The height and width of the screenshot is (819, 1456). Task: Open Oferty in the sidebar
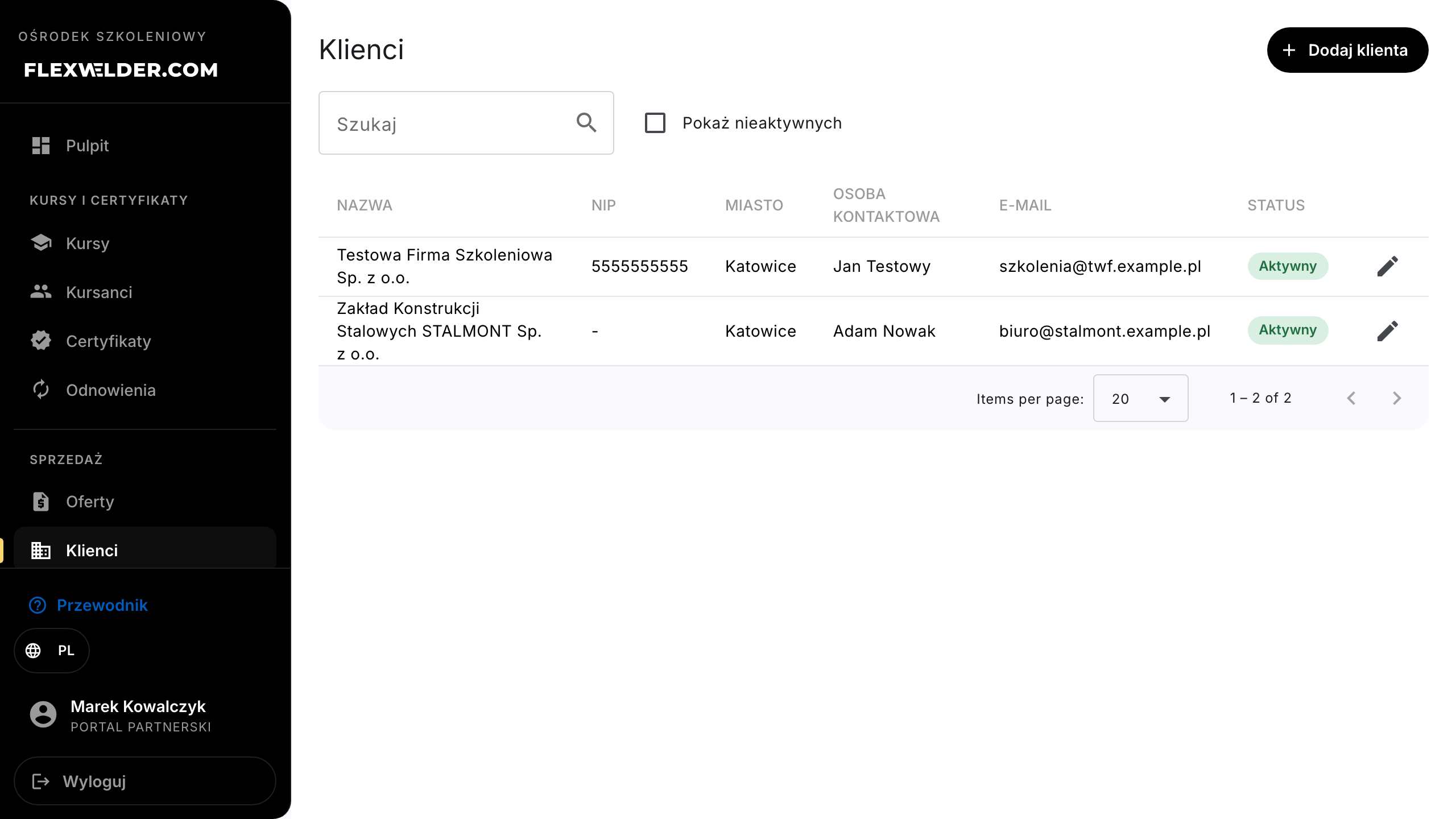[145, 502]
